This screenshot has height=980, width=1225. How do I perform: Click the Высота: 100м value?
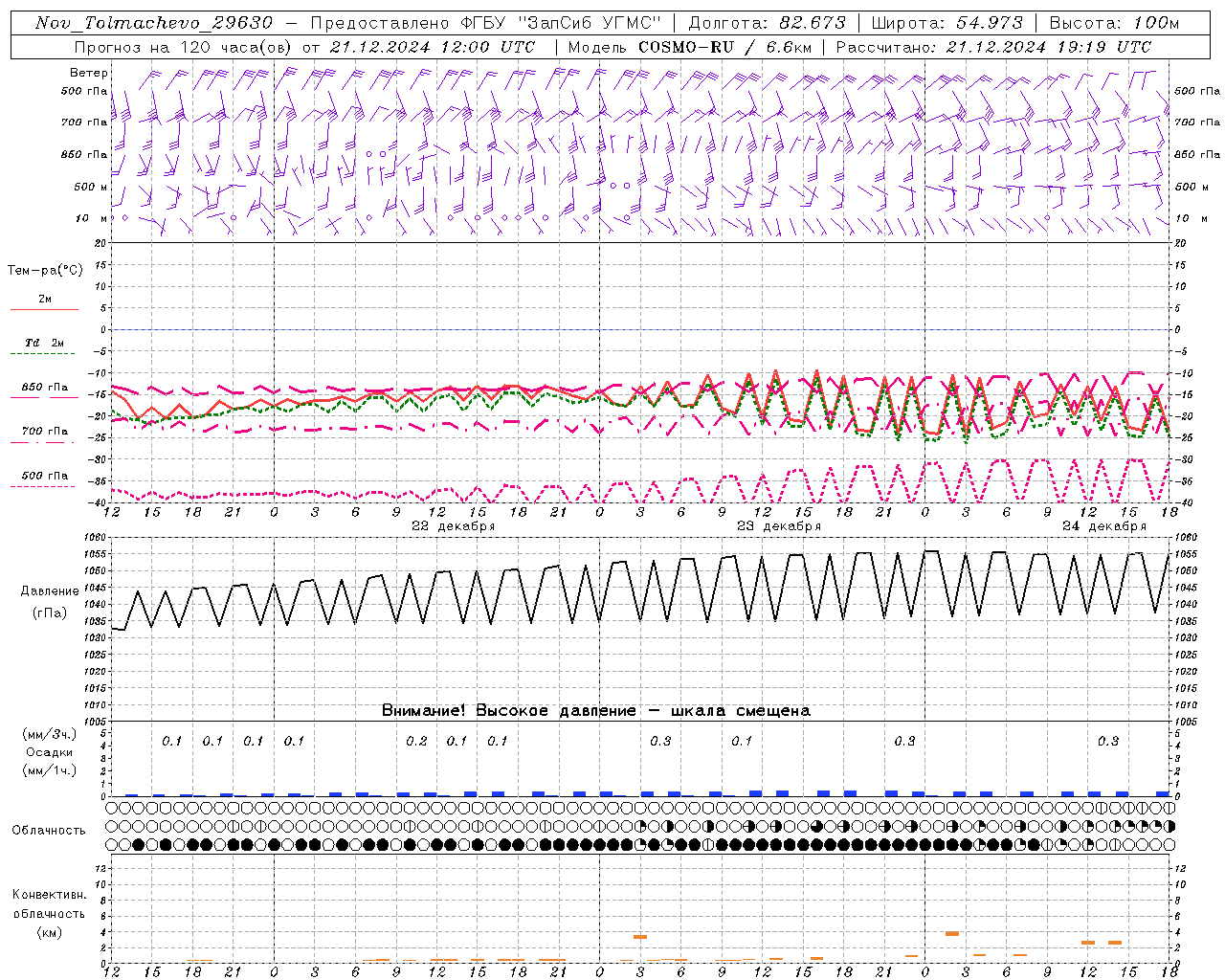[x=1114, y=23]
